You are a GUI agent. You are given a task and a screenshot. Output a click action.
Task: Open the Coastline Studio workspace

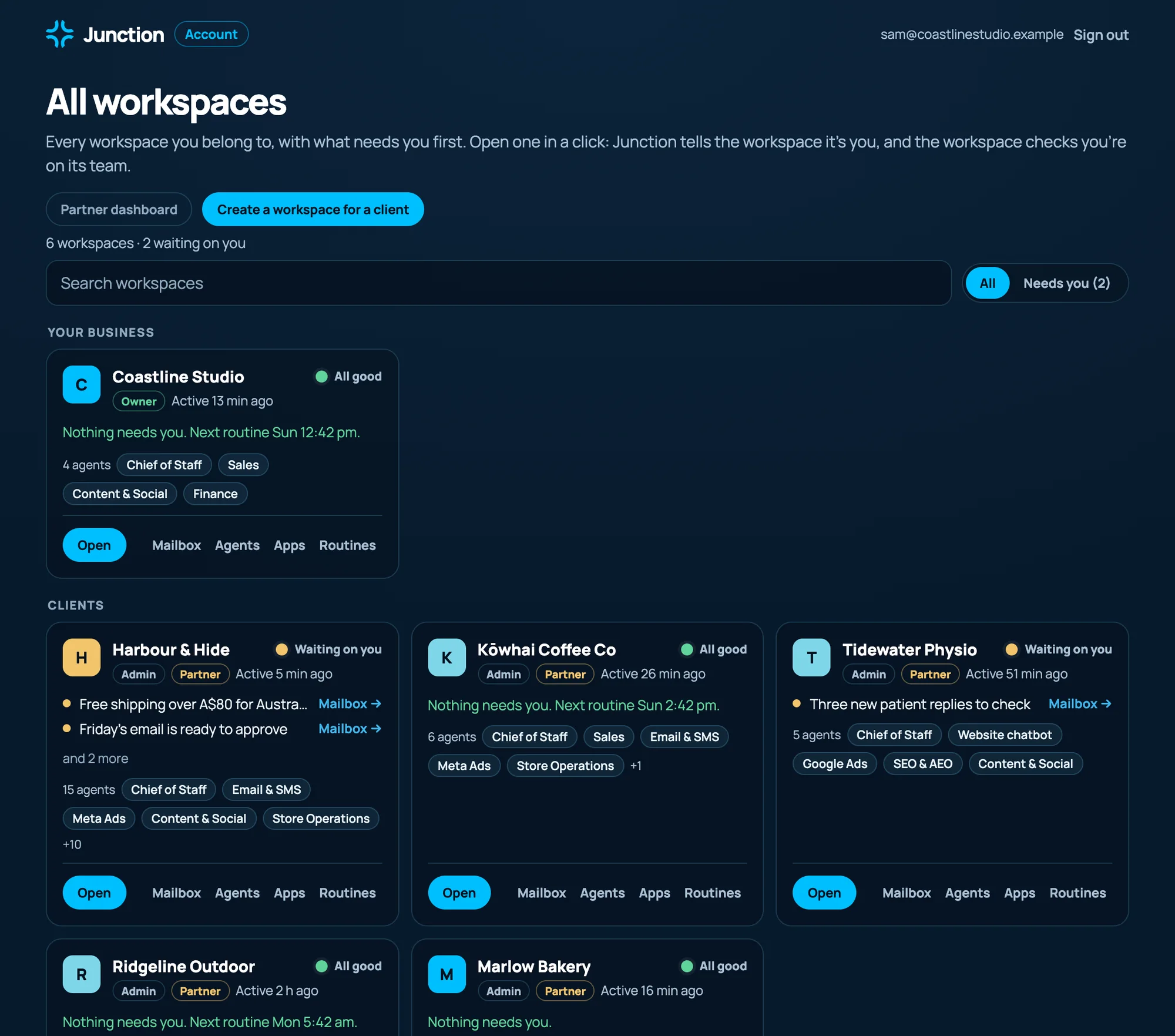(x=94, y=545)
